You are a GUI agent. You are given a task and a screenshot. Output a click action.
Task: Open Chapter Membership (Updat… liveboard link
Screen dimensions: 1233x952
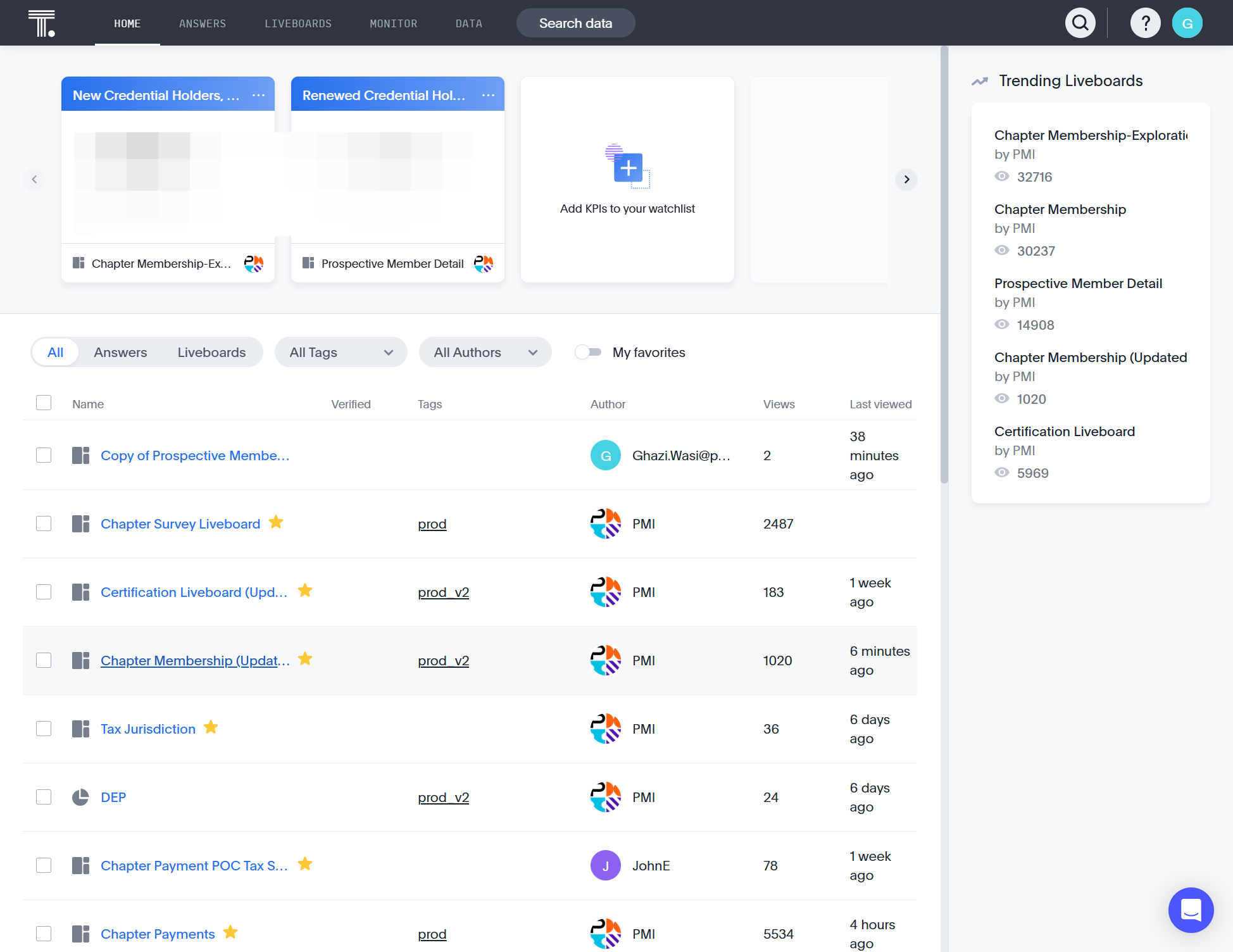click(195, 661)
